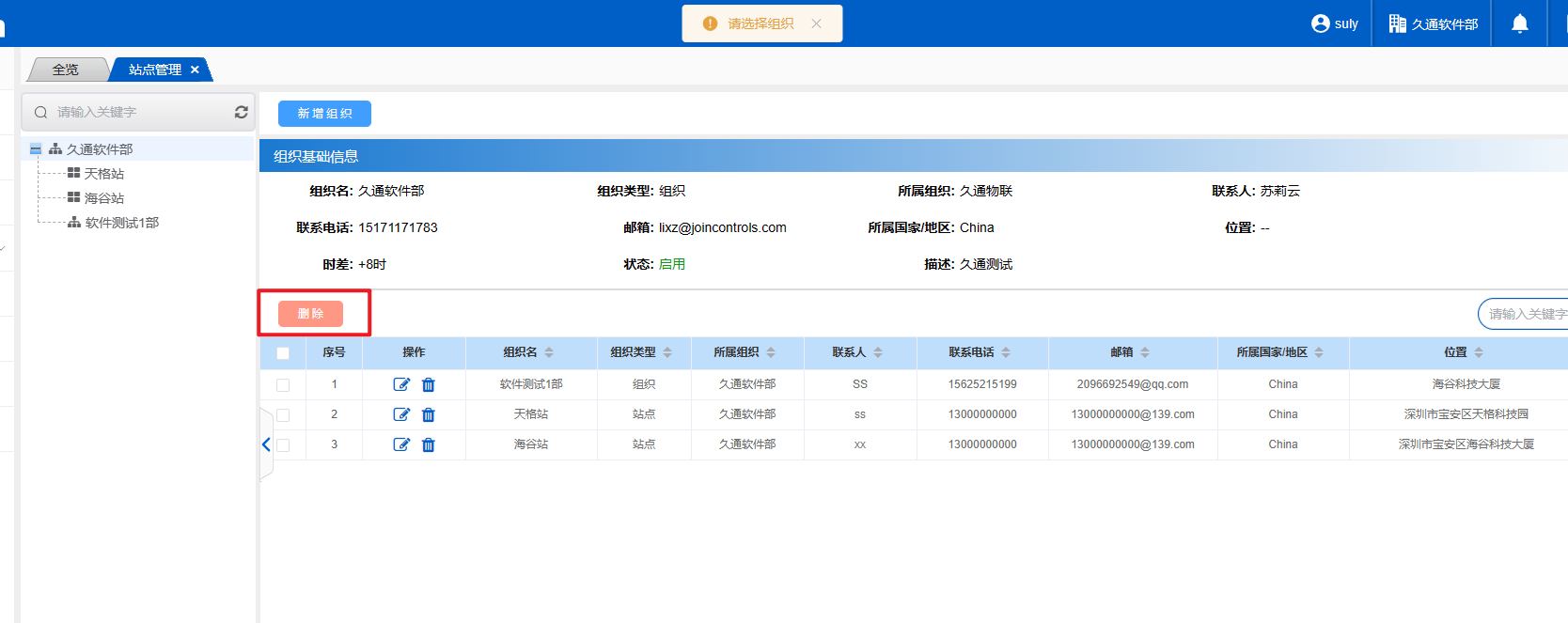Screen dimensions: 1568x623
Task: Sort the table by 所属组织 column
Action: pos(771,352)
